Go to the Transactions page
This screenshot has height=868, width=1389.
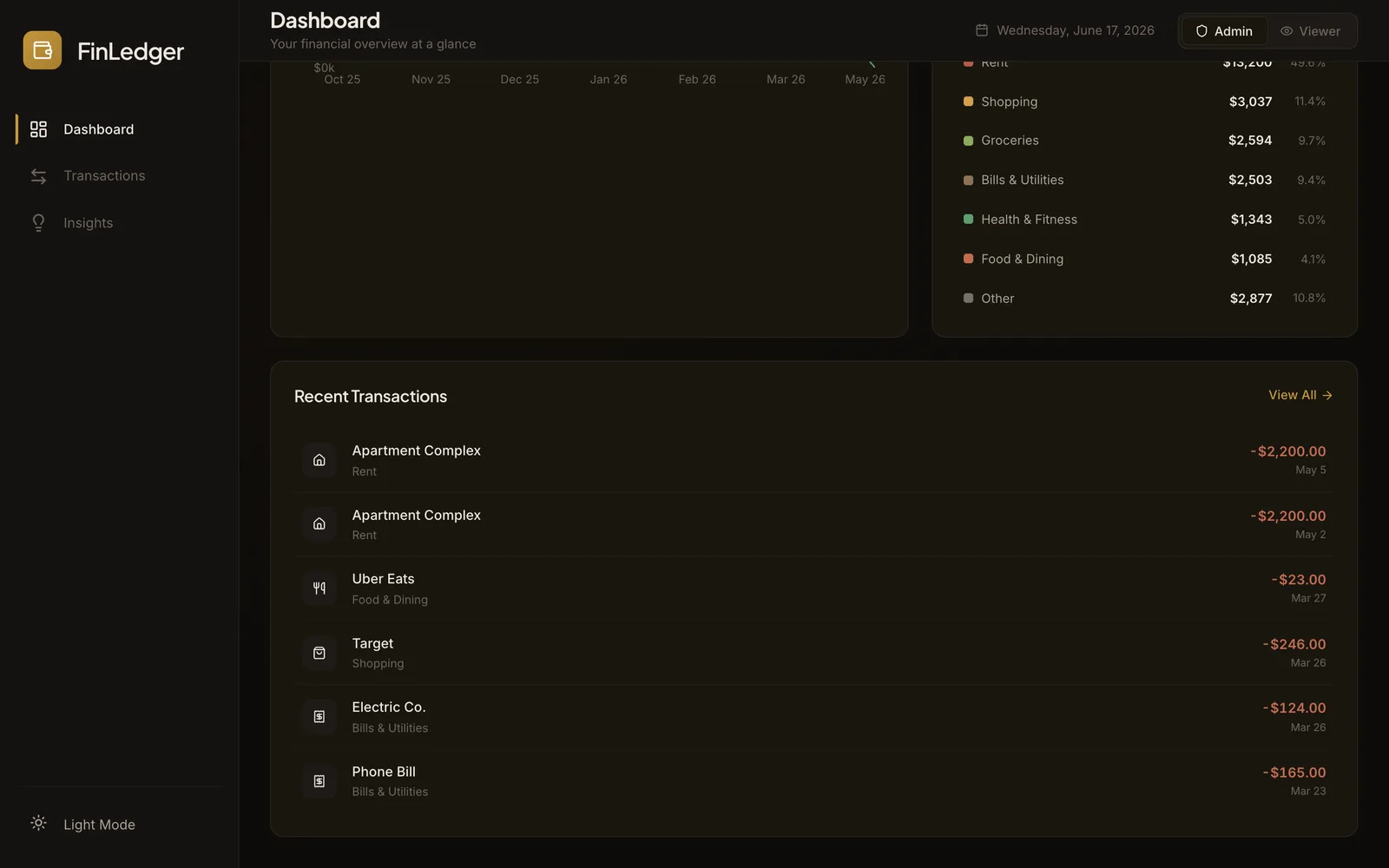[119, 176]
